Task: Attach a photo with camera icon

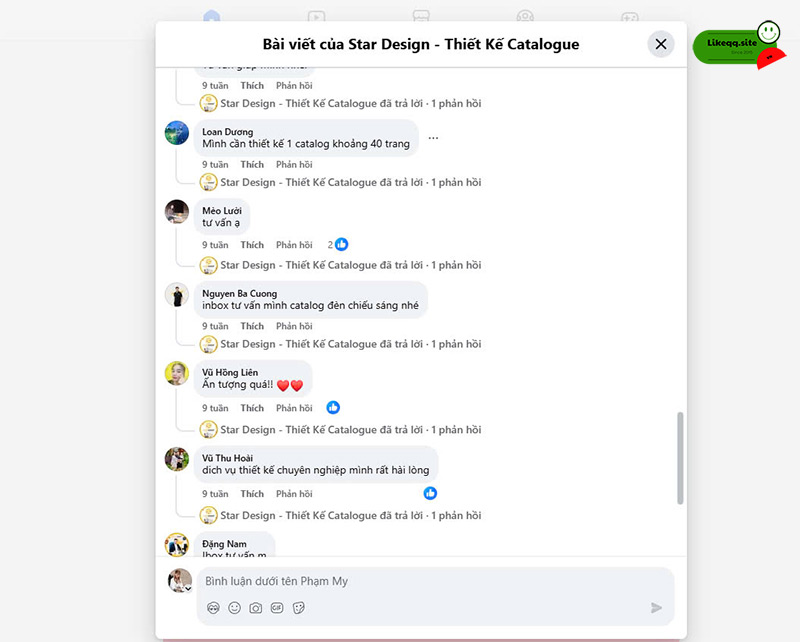Action: coord(256,608)
